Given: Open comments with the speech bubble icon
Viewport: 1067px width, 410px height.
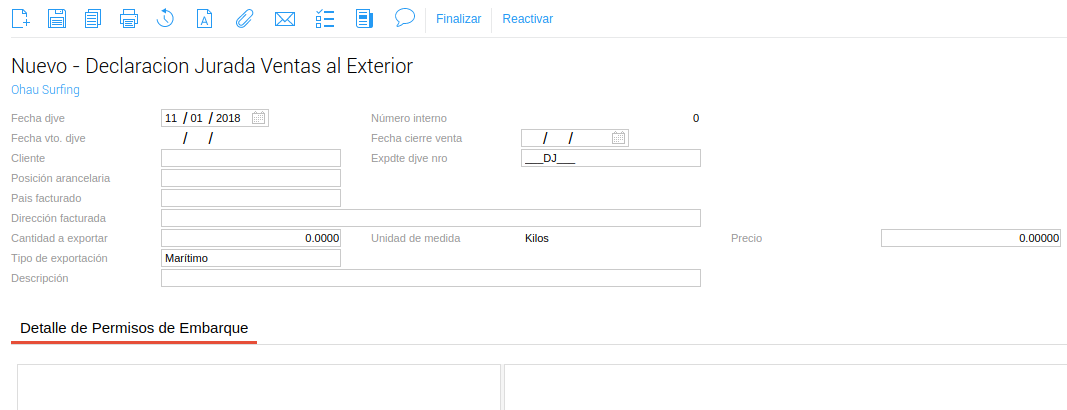Looking at the screenshot, I should click(404, 18).
